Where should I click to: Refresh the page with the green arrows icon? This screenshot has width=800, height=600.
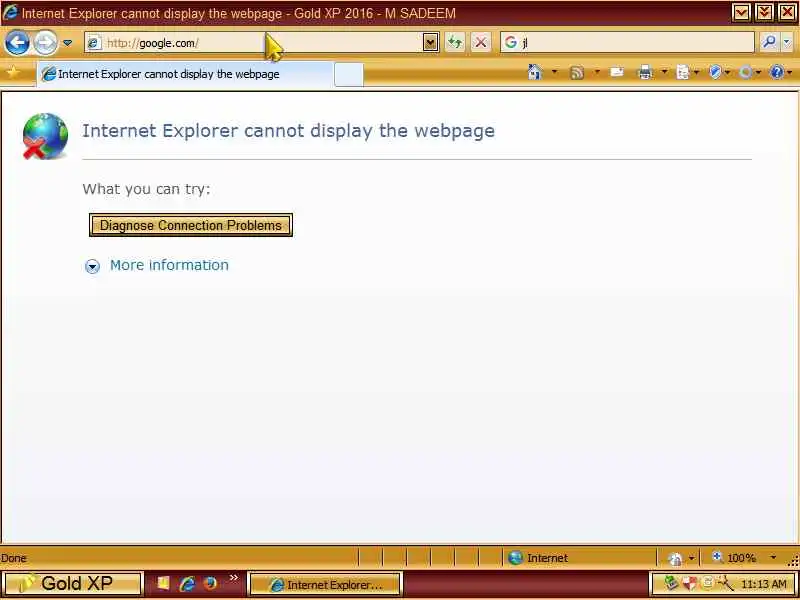[x=455, y=43]
